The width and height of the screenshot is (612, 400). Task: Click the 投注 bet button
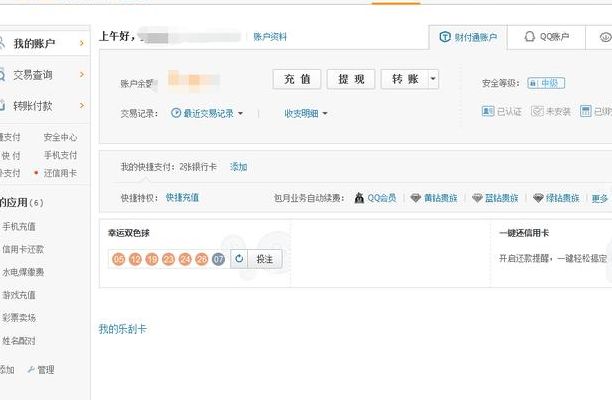[265, 259]
